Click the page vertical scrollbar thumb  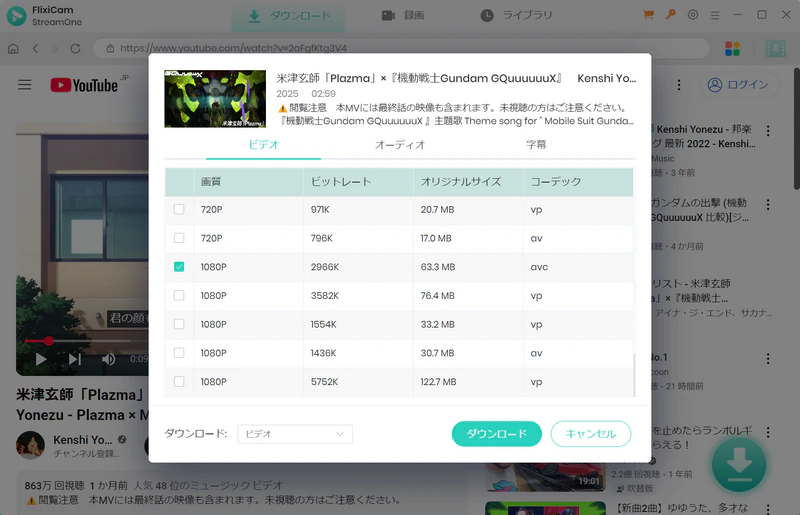click(x=796, y=129)
